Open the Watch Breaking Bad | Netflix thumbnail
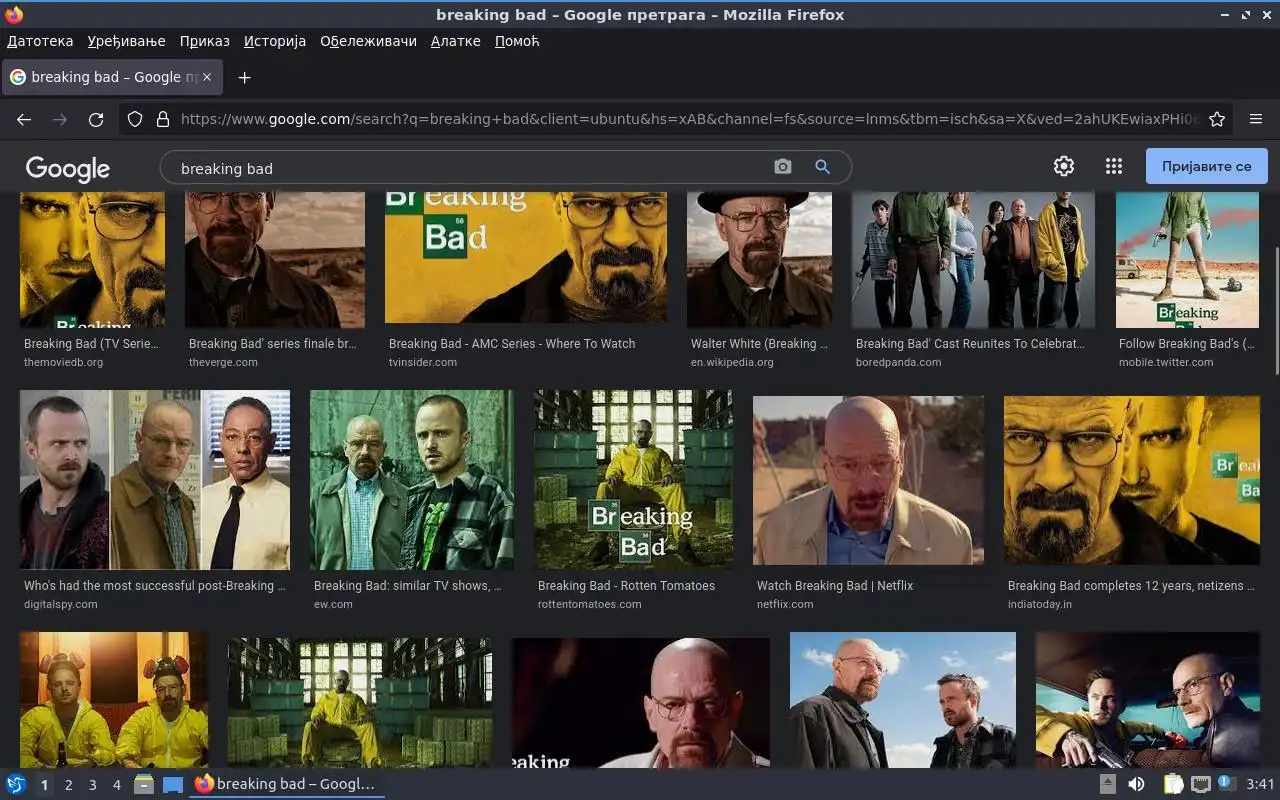This screenshot has height=800, width=1280. pos(868,480)
